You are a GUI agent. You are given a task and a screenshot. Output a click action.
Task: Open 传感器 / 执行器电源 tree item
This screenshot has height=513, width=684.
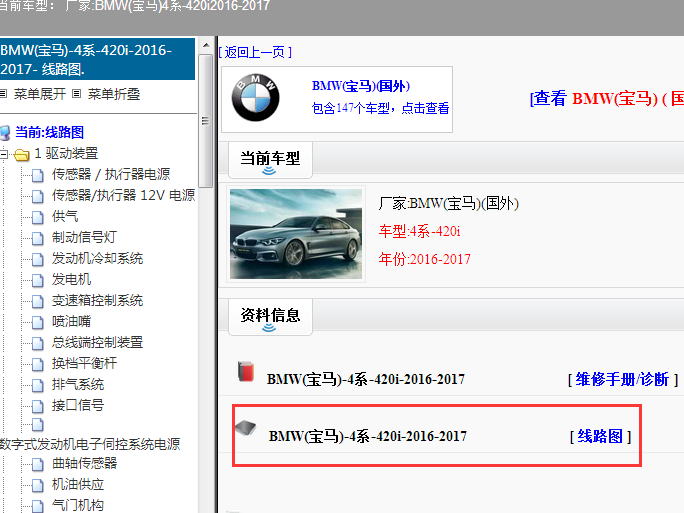point(111,174)
